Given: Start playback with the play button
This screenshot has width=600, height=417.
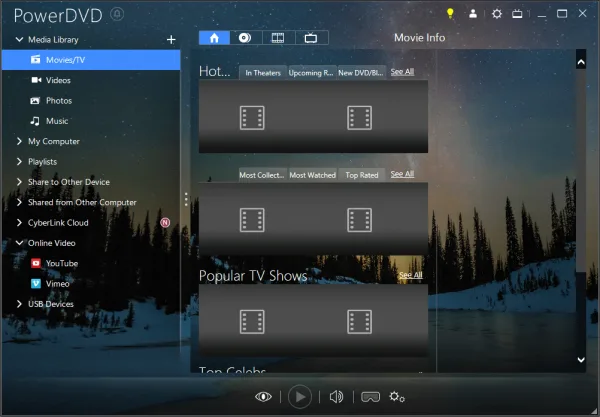Looking at the screenshot, I should coord(300,397).
